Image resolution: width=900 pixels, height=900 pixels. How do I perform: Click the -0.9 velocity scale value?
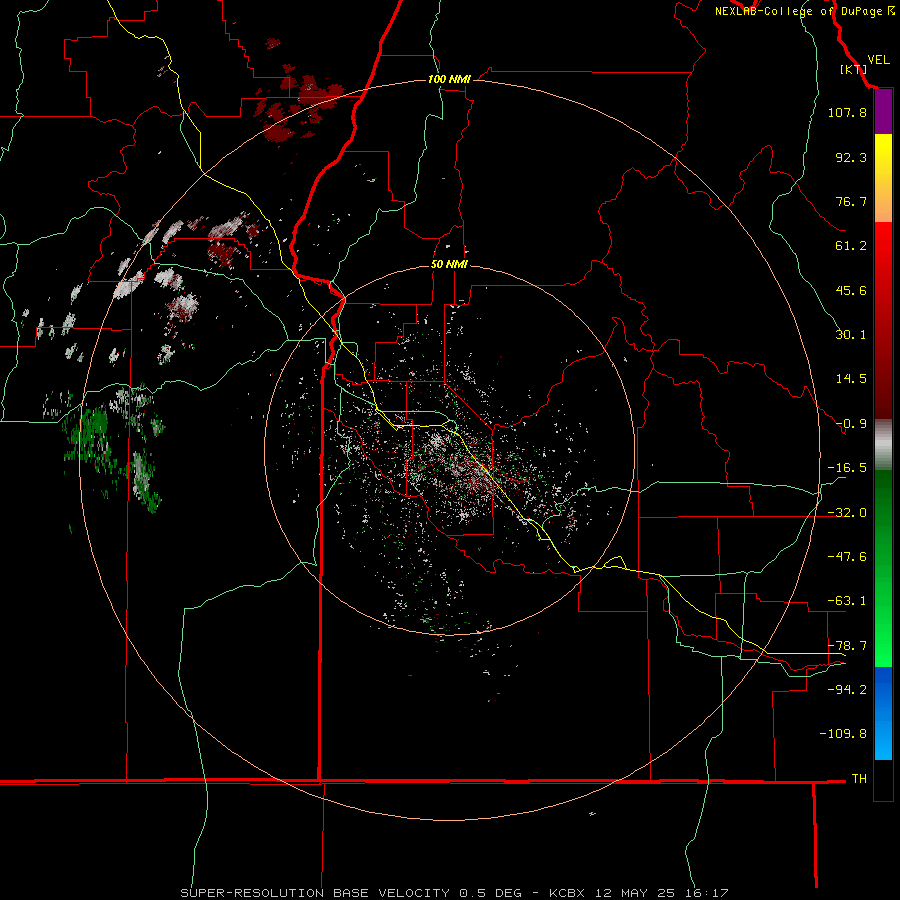pos(851,424)
